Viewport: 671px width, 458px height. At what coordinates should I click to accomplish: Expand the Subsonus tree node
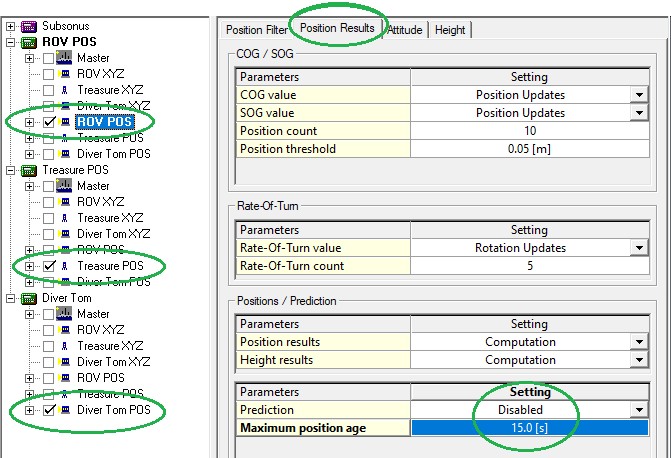coord(11,27)
